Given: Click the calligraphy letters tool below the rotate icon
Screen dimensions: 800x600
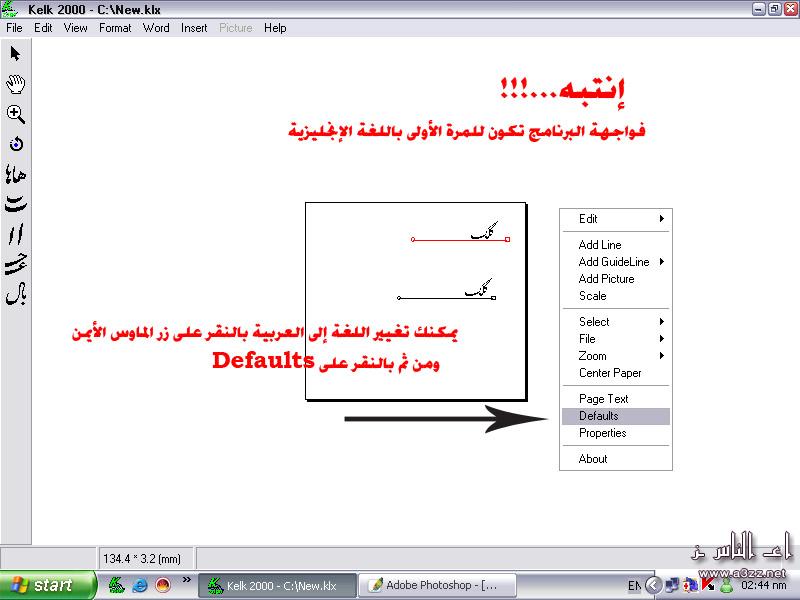Looking at the screenshot, I should coord(15,174).
